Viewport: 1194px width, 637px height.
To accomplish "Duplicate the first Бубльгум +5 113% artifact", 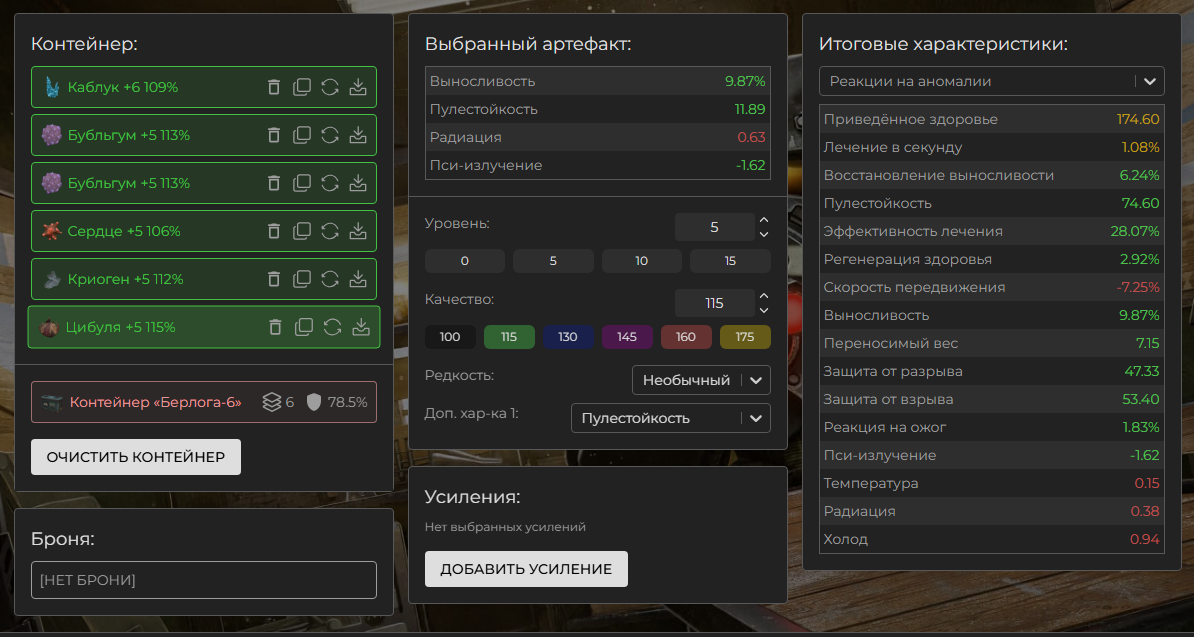I will coord(302,135).
